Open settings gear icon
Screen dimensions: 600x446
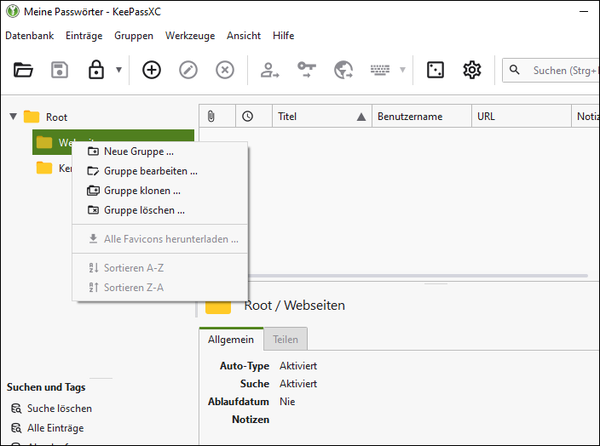[472, 70]
